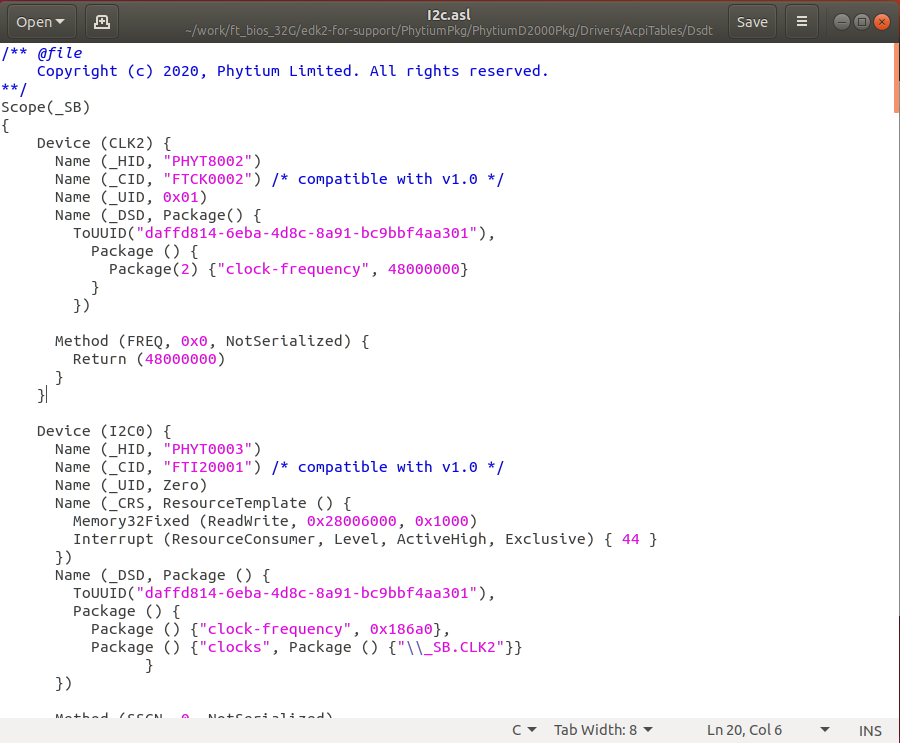This screenshot has height=743, width=900.
Task: Click the Device (I2C0) line
Action: (x=104, y=431)
